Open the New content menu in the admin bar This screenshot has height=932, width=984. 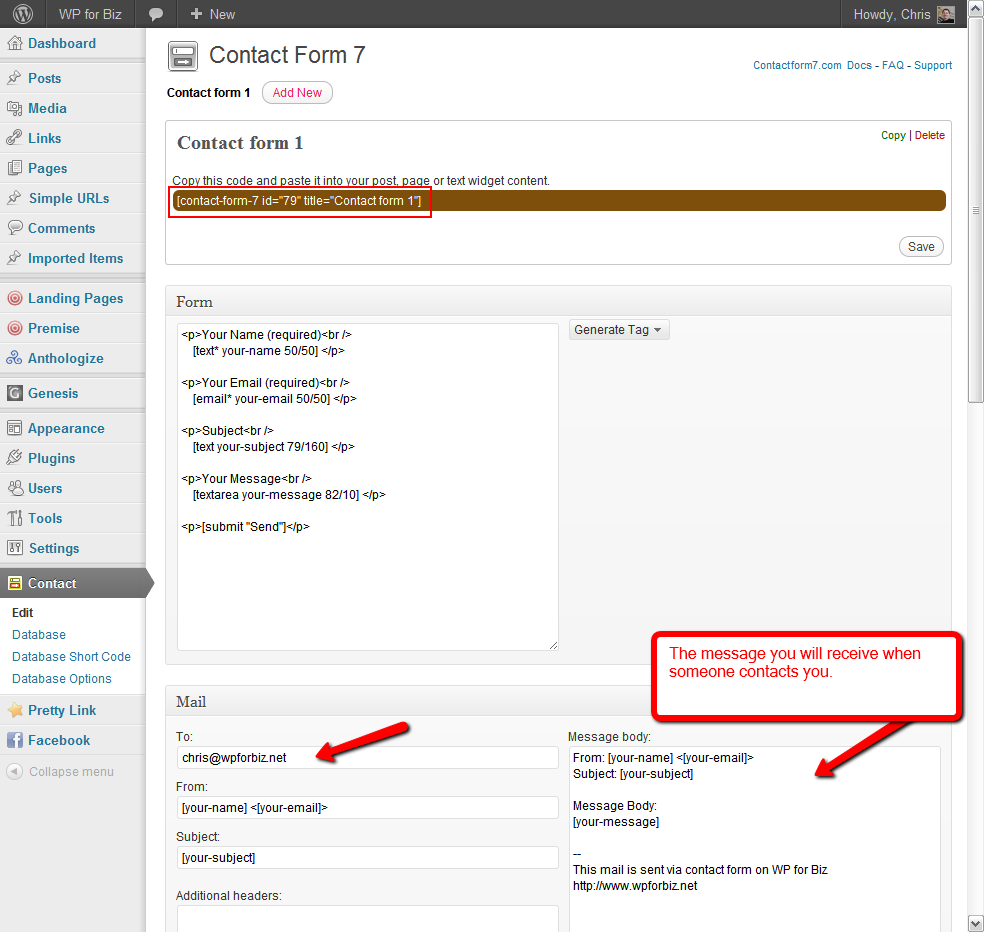coord(213,14)
